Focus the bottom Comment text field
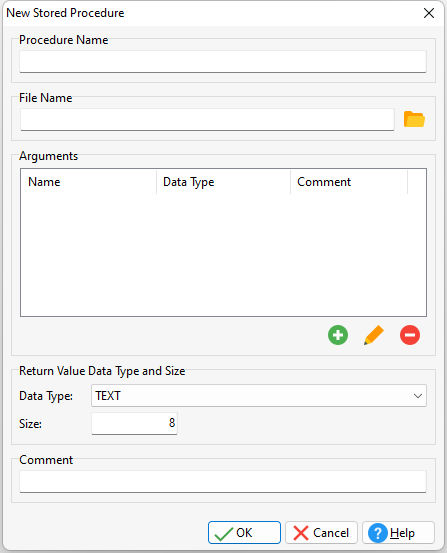The width and height of the screenshot is (447, 553). click(223, 481)
